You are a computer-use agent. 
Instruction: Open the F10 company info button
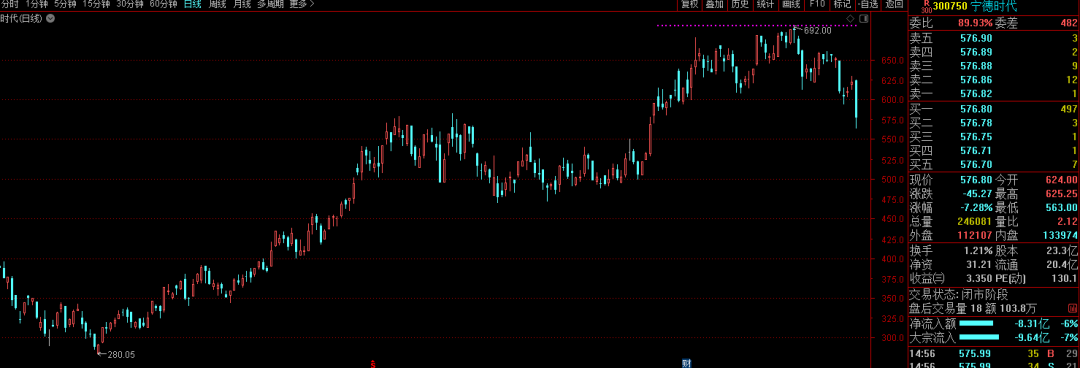coord(817,4)
